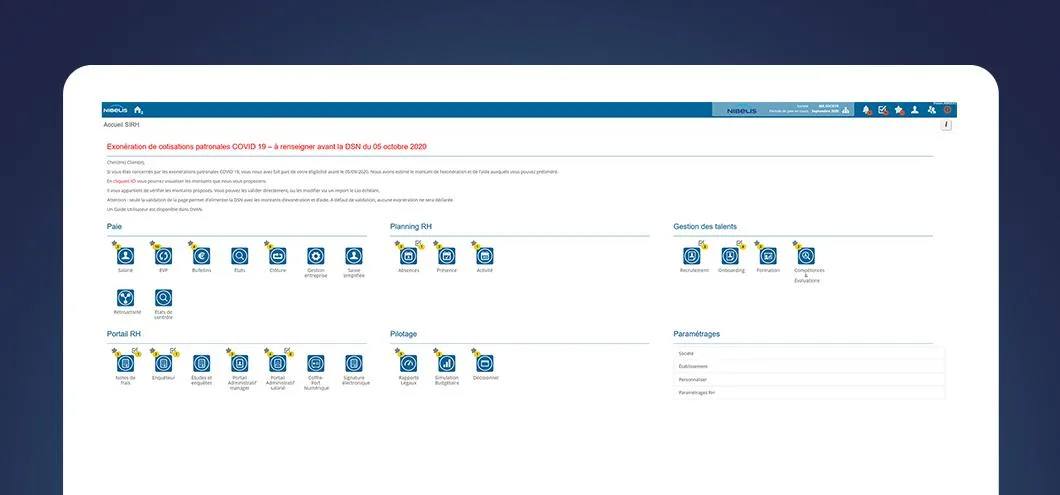Click the home icon beside Nibelis logo
The height and width of the screenshot is (495, 1060).
pyautogui.click(x=138, y=110)
